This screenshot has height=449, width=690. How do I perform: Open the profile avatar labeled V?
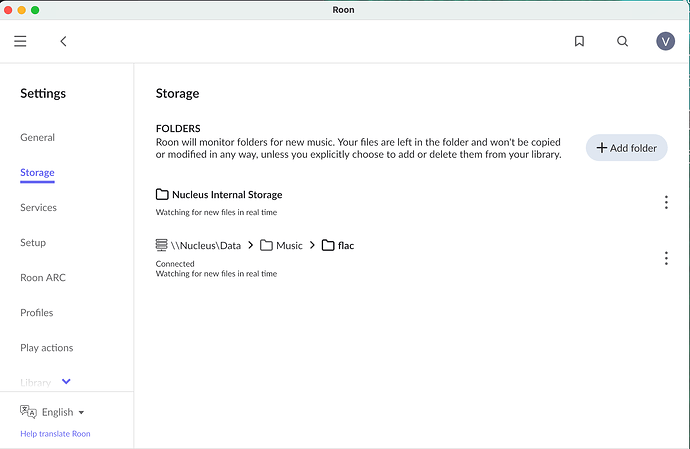point(665,41)
